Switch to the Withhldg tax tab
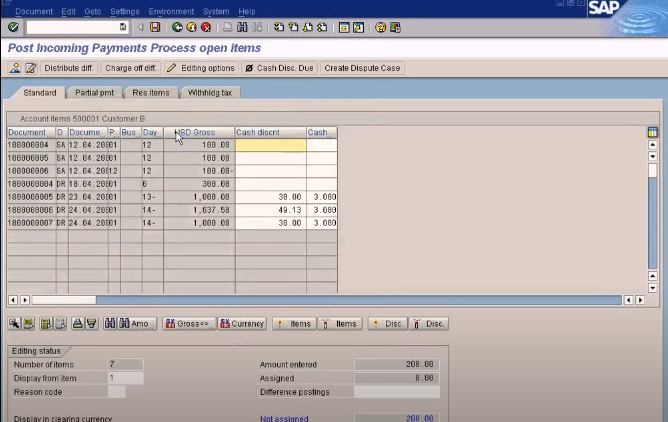The width and height of the screenshot is (668, 422). (x=210, y=93)
